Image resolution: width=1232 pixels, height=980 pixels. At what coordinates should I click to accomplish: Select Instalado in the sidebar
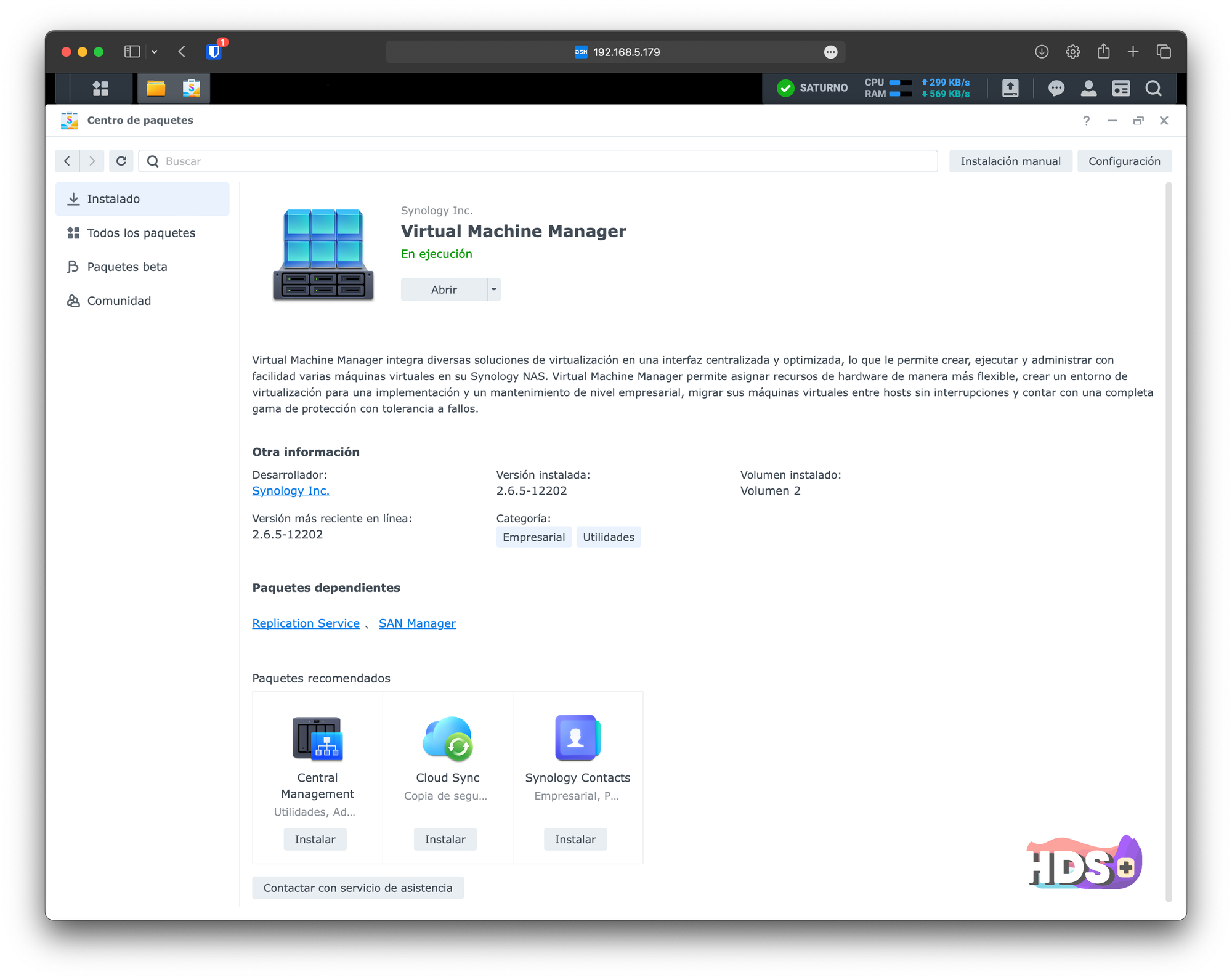pyautogui.click(x=142, y=199)
